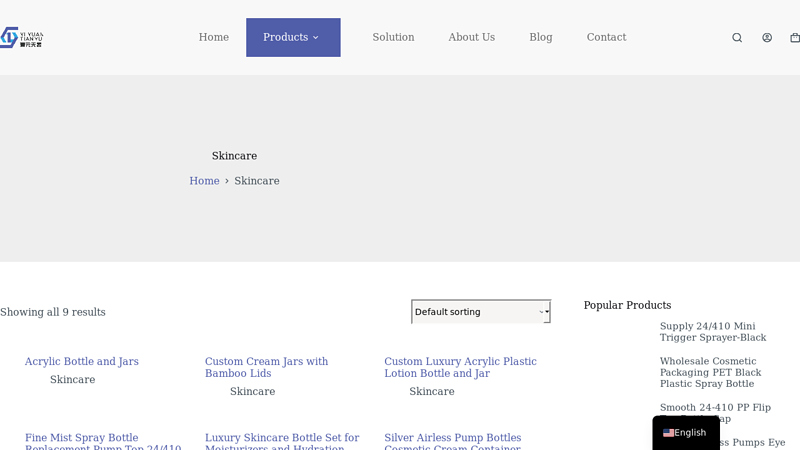The image size is (800, 450).
Task: Visit the Blog page
Action: tap(541, 37)
